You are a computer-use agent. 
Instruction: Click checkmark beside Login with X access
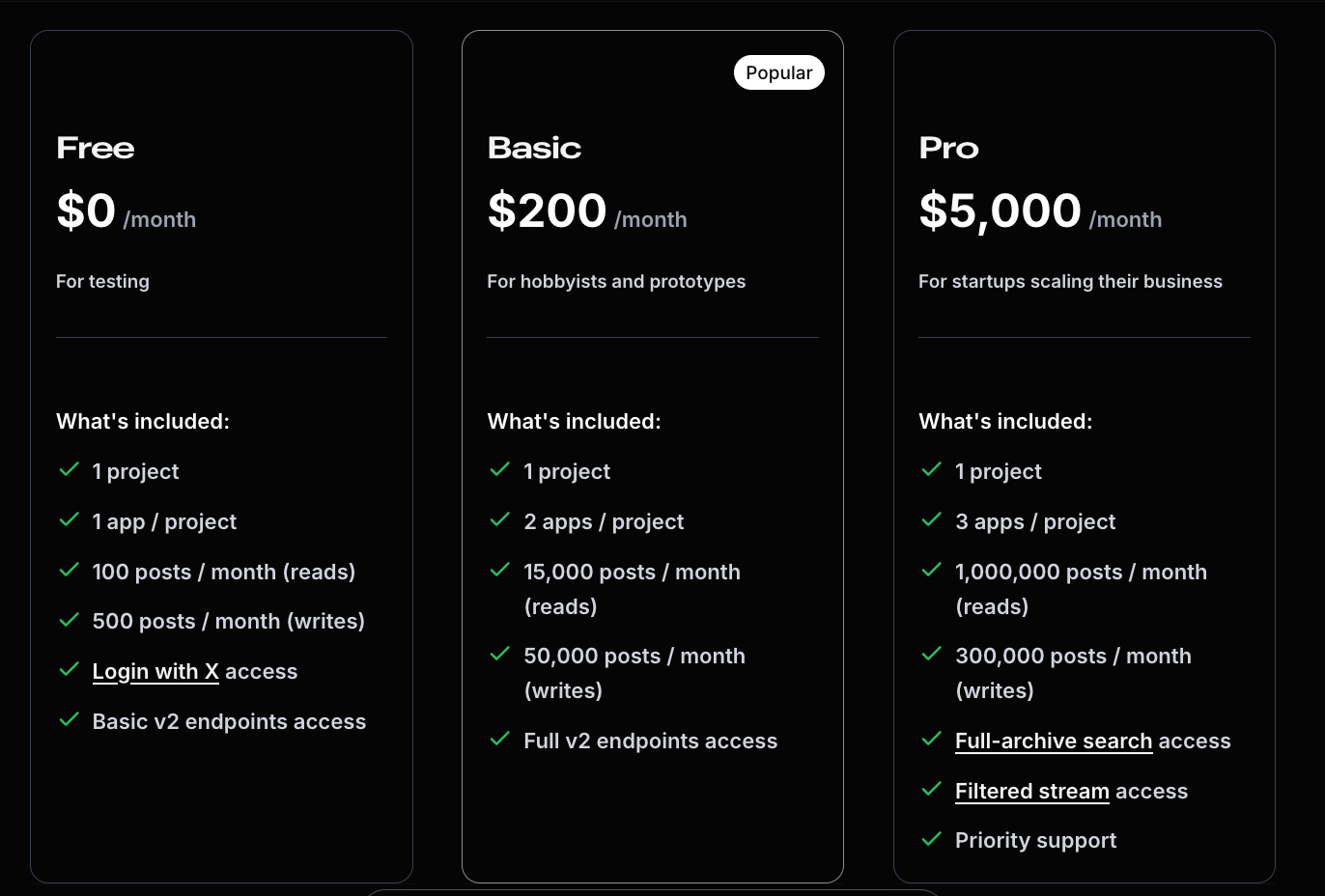click(x=69, y=669)
